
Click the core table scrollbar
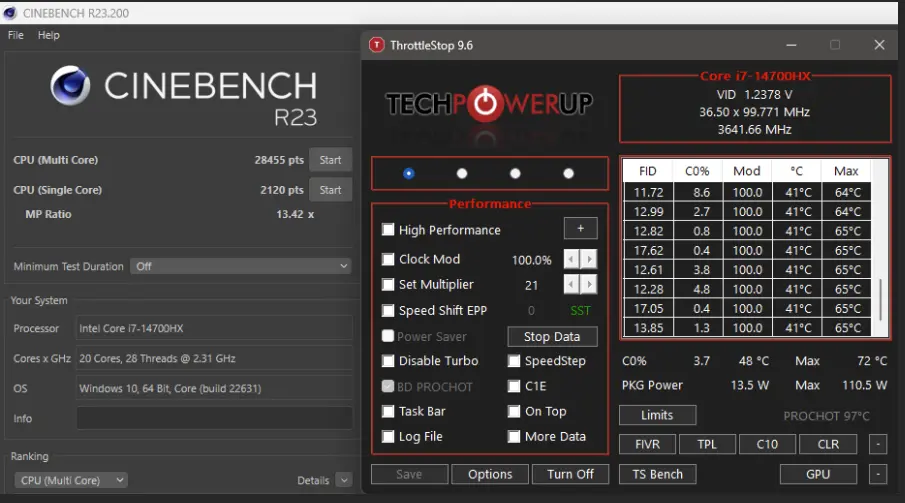[x=880, y=300]
